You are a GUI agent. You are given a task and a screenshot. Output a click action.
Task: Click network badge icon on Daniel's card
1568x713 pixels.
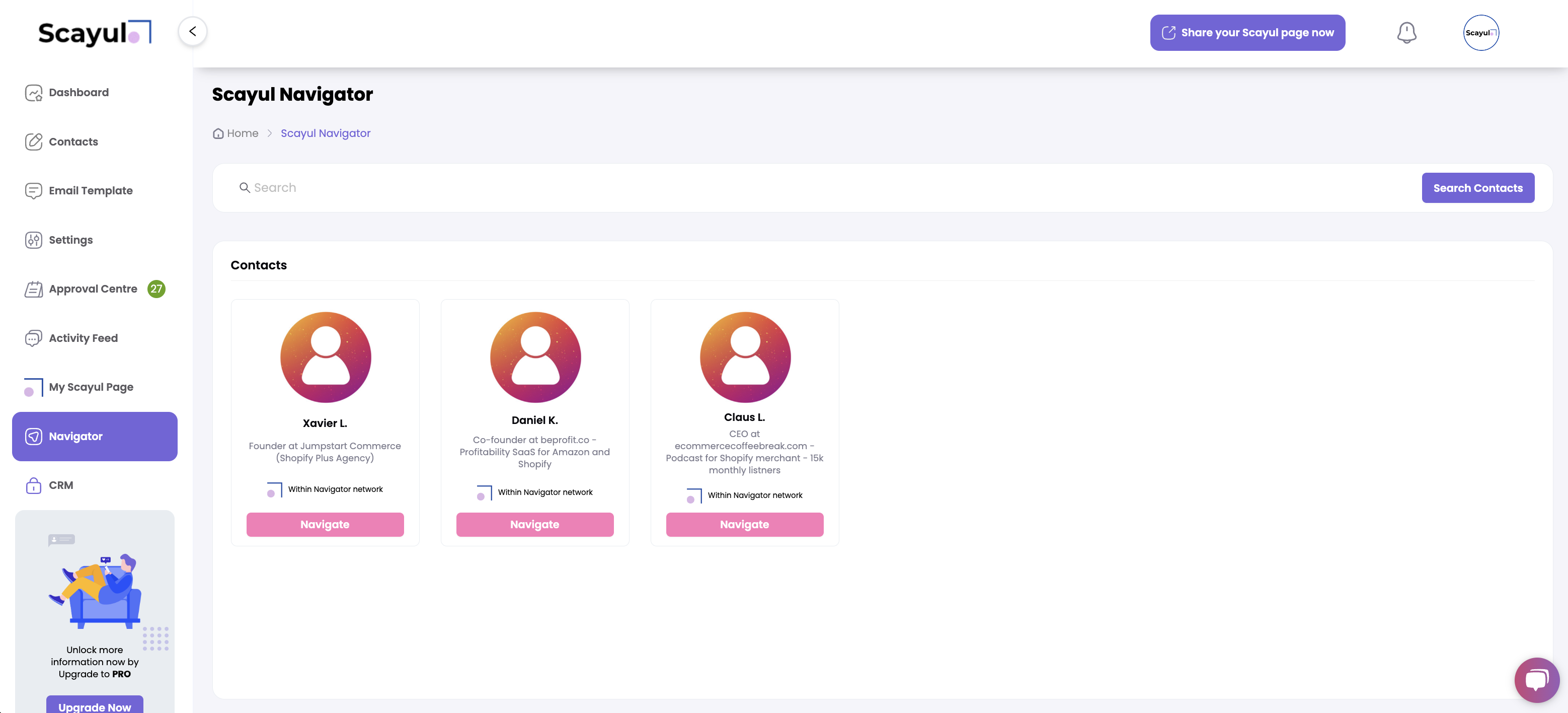(x=485, y=493)
